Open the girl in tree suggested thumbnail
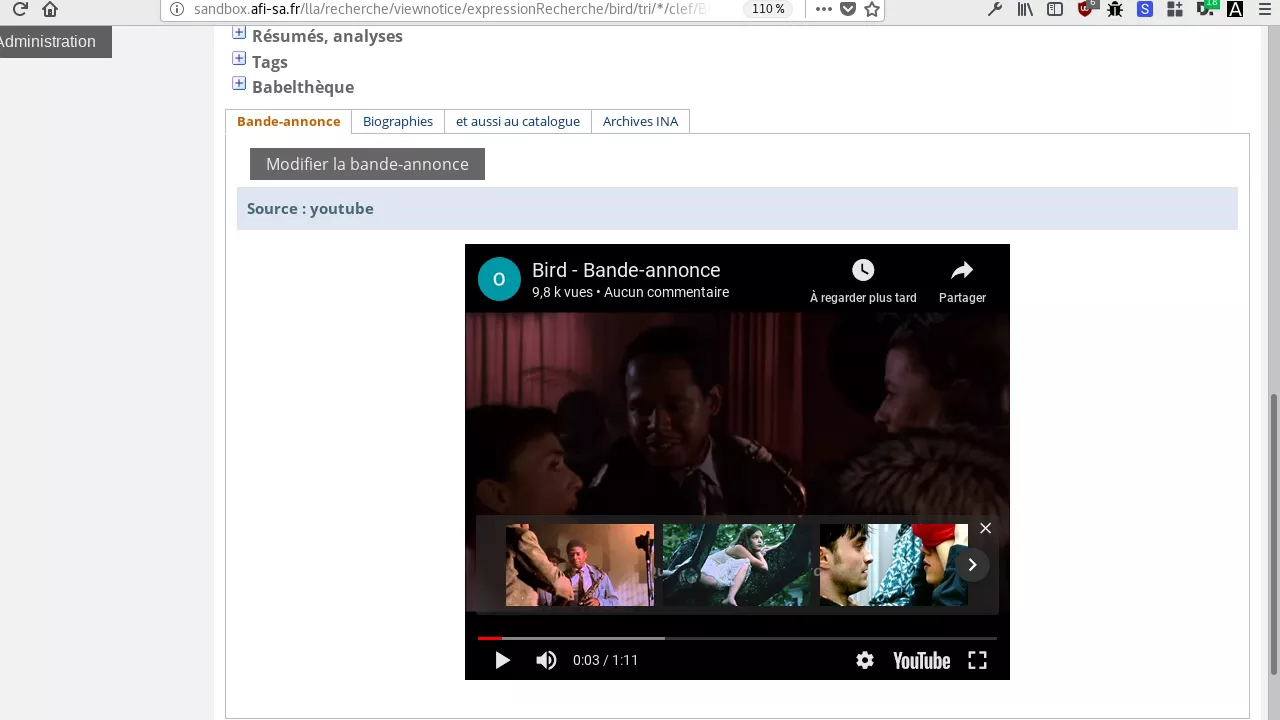The image size is (1280, 720). click(737, 565)
